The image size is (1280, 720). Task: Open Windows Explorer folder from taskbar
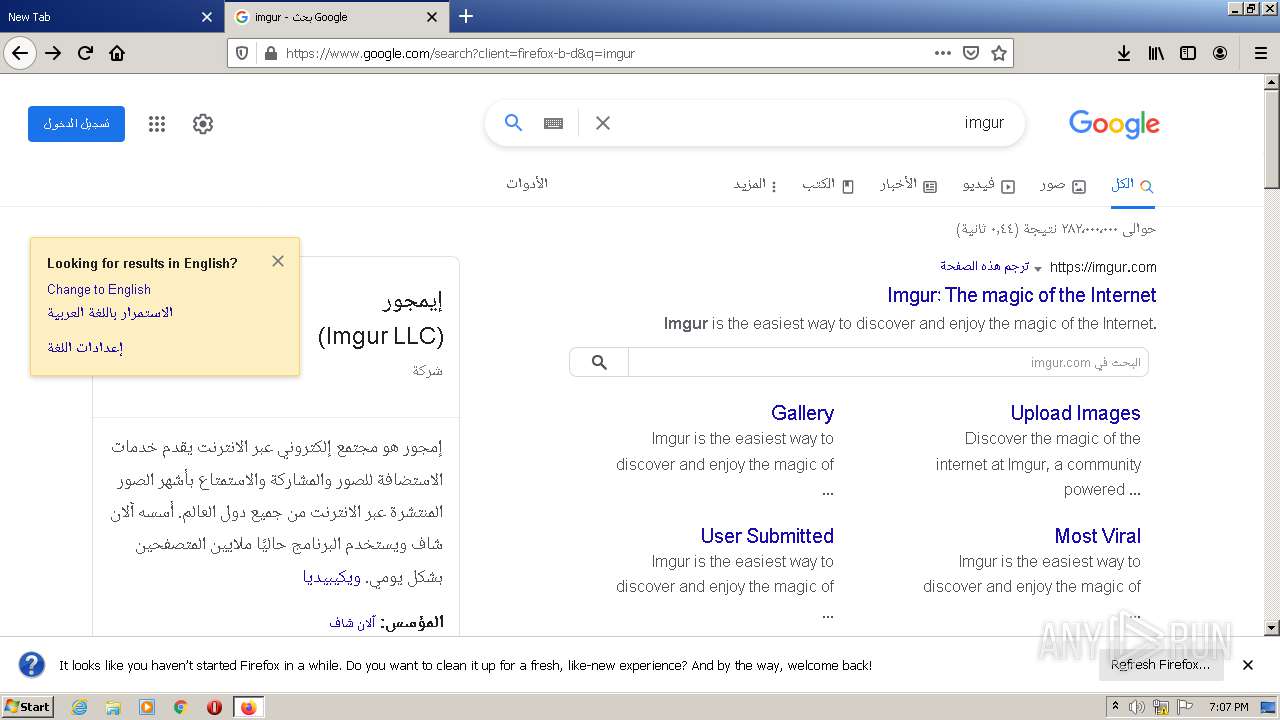pos(113,707)
